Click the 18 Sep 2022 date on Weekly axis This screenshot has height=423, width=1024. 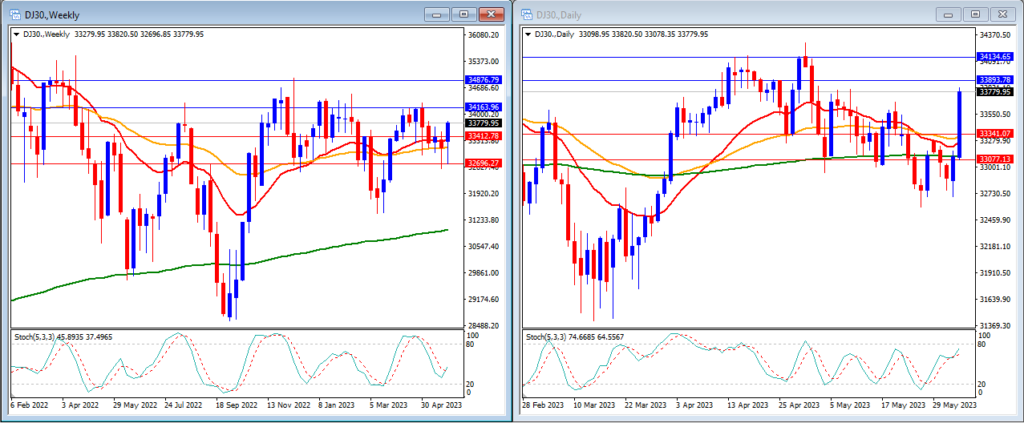point(238,405)
